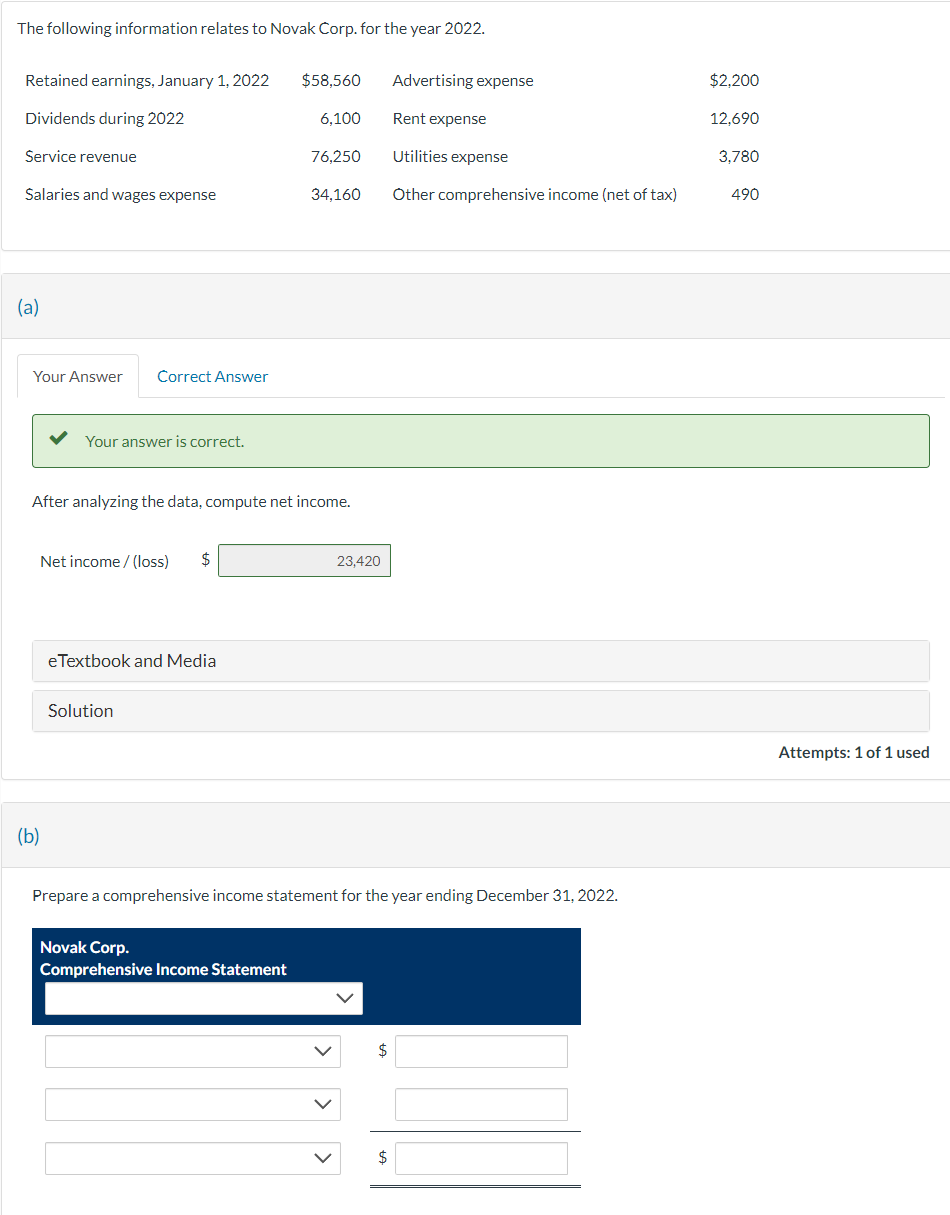Click the part (b) section header
Screen dimensions: 950x1215
point(476,835)
